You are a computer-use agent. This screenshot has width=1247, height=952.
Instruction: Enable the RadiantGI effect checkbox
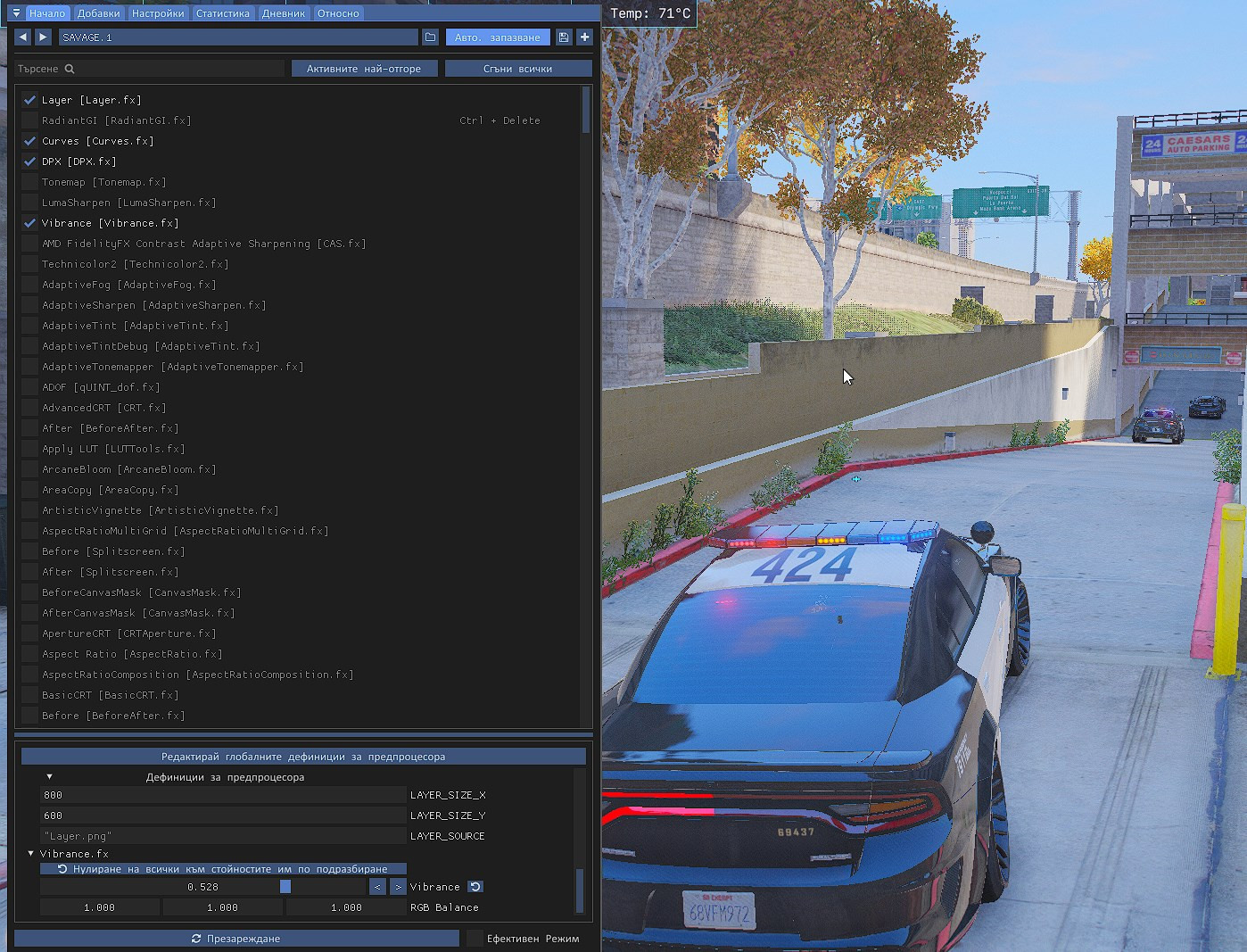tap(29, 120)
